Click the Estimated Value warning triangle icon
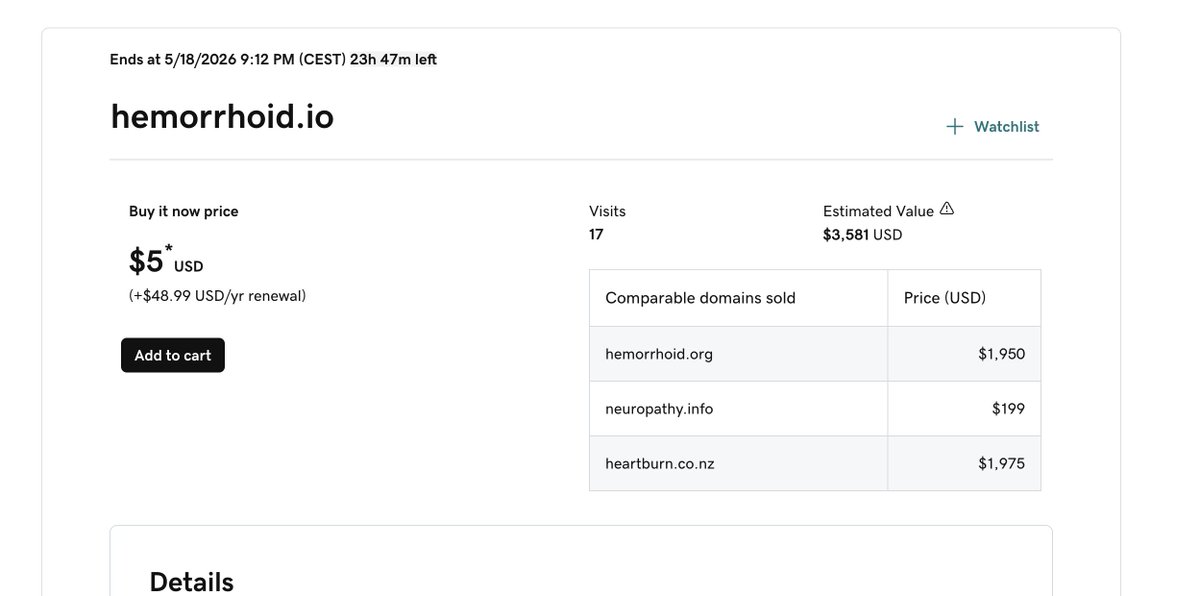The height and width of the screenshot is (596, 1200). click(x=947, y=209)
